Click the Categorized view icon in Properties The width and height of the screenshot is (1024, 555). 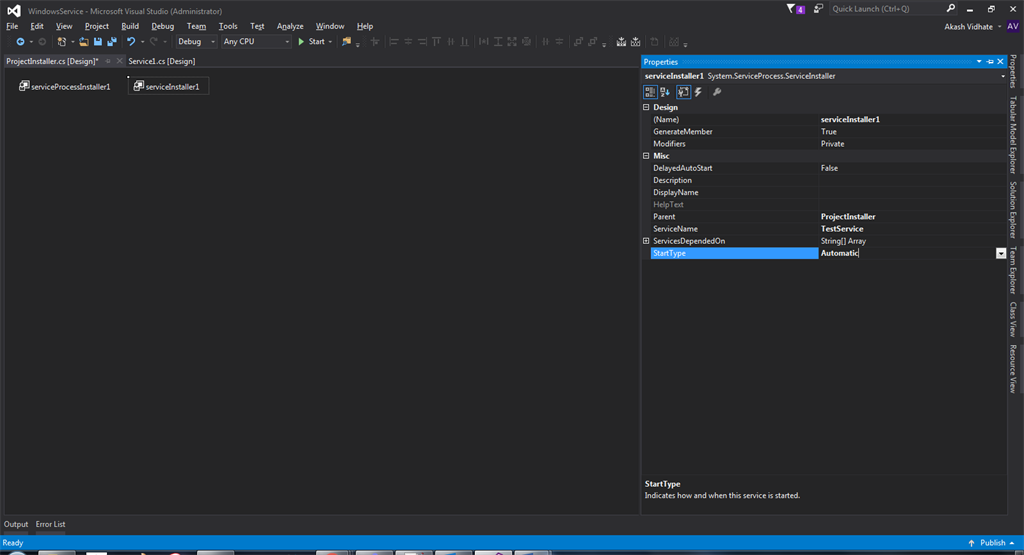[650, 92]
